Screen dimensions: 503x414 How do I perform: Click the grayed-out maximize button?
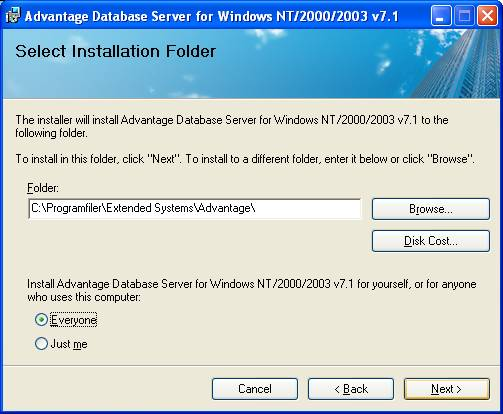point(464,16)
